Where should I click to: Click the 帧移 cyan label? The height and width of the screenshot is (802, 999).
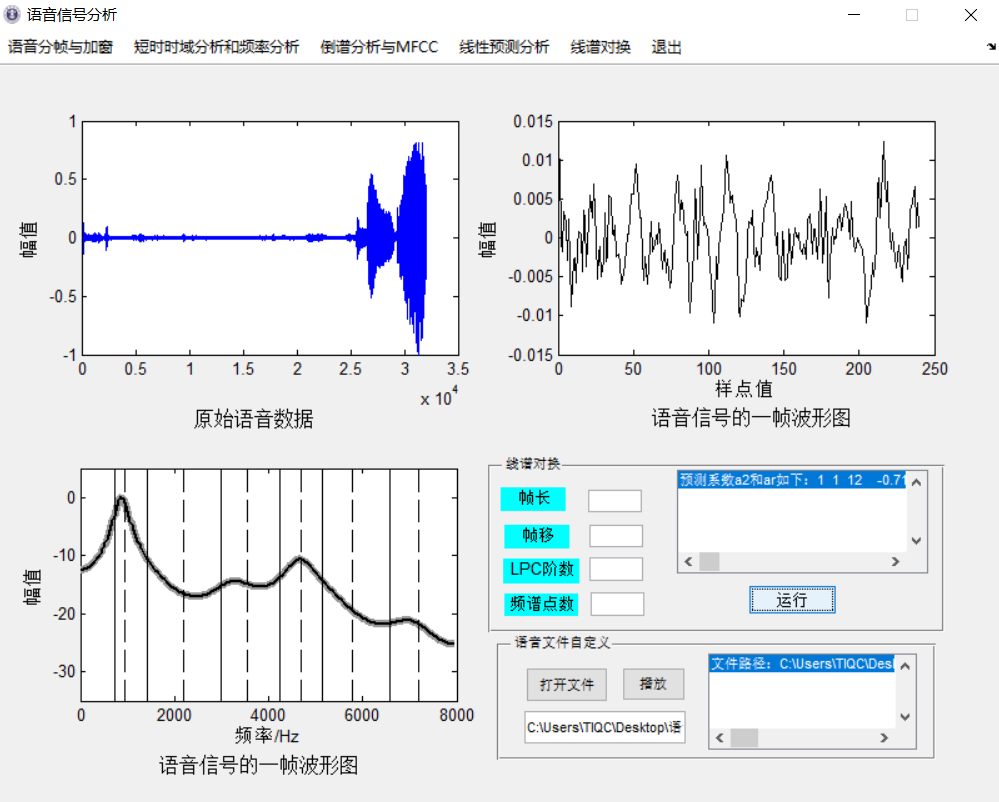tap(536, 536)
